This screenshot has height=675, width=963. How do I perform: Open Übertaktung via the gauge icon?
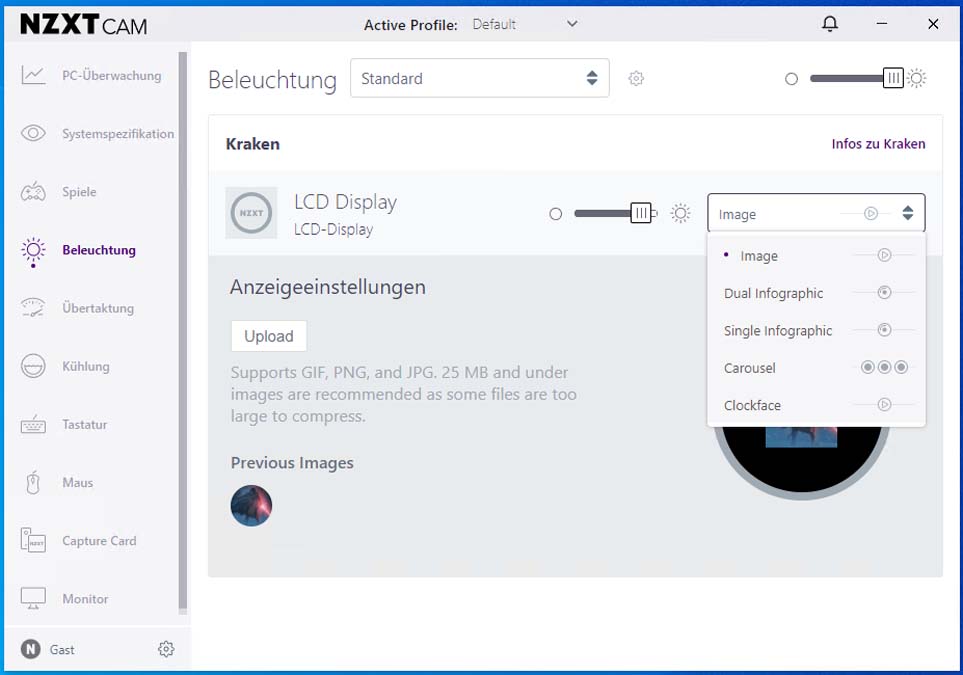[x=33, y=308]
